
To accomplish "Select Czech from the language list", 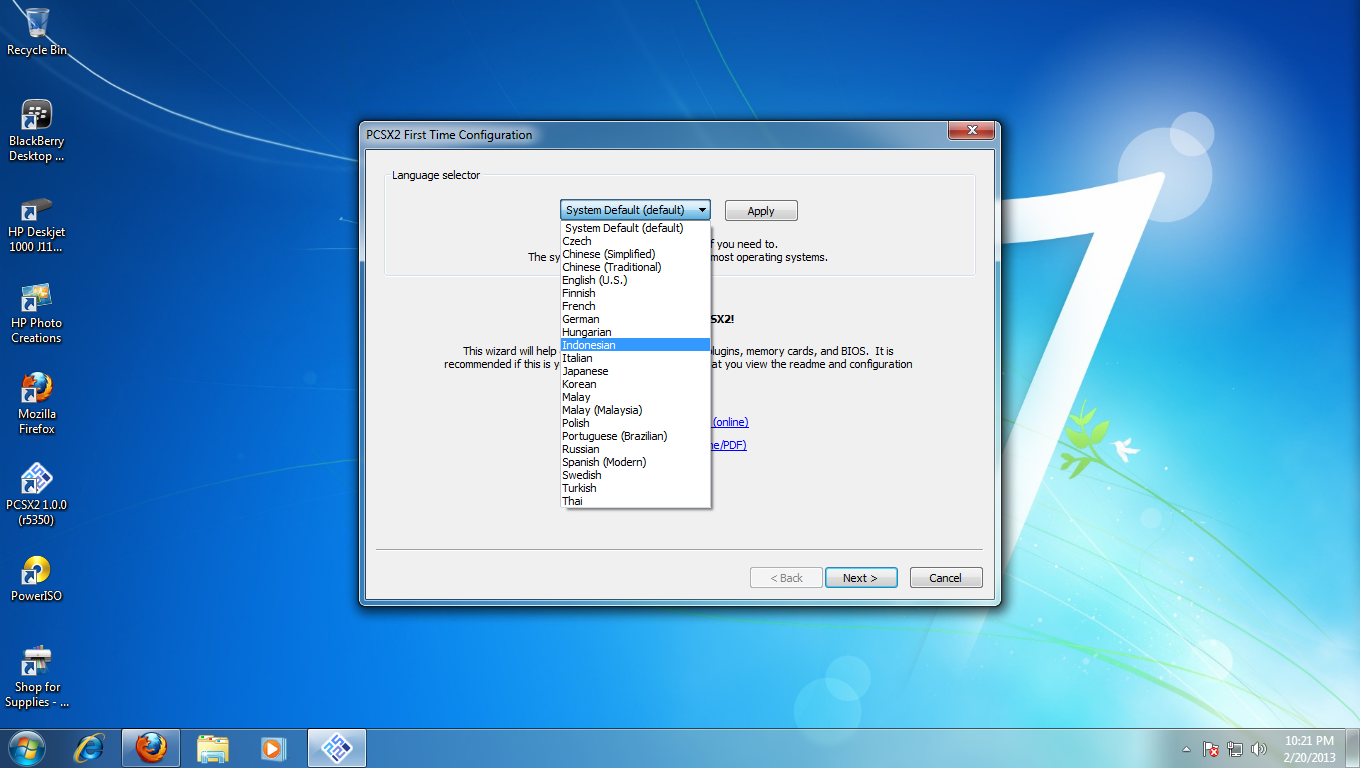I will [635, 241].
